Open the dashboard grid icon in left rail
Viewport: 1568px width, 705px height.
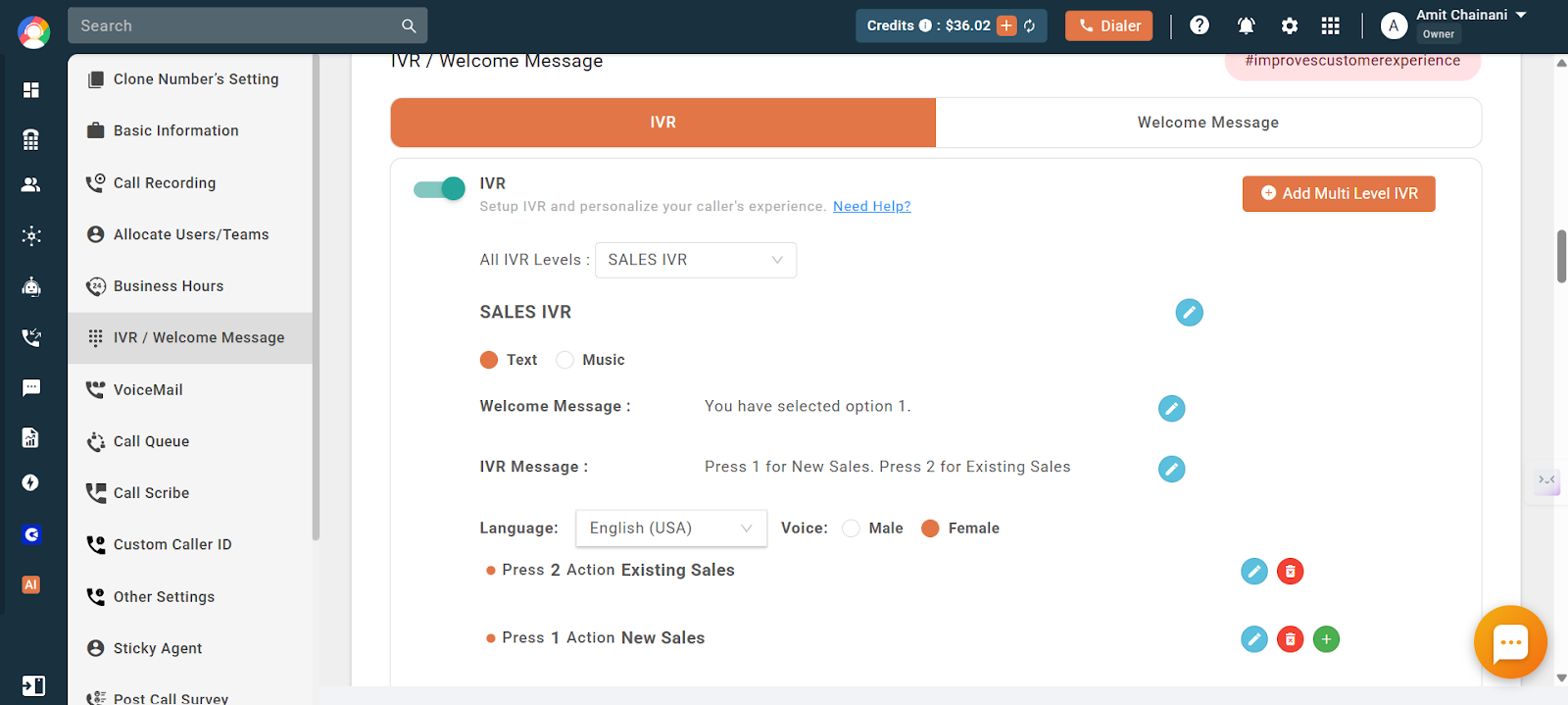point(31,90)
